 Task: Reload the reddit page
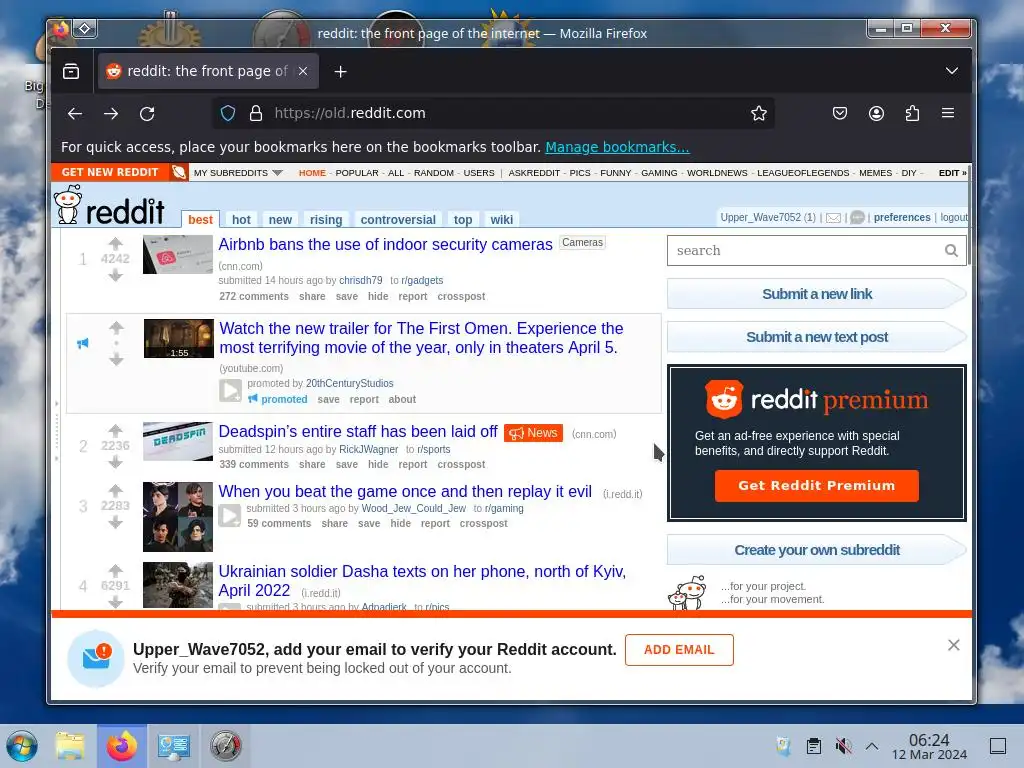coord(147,114)
